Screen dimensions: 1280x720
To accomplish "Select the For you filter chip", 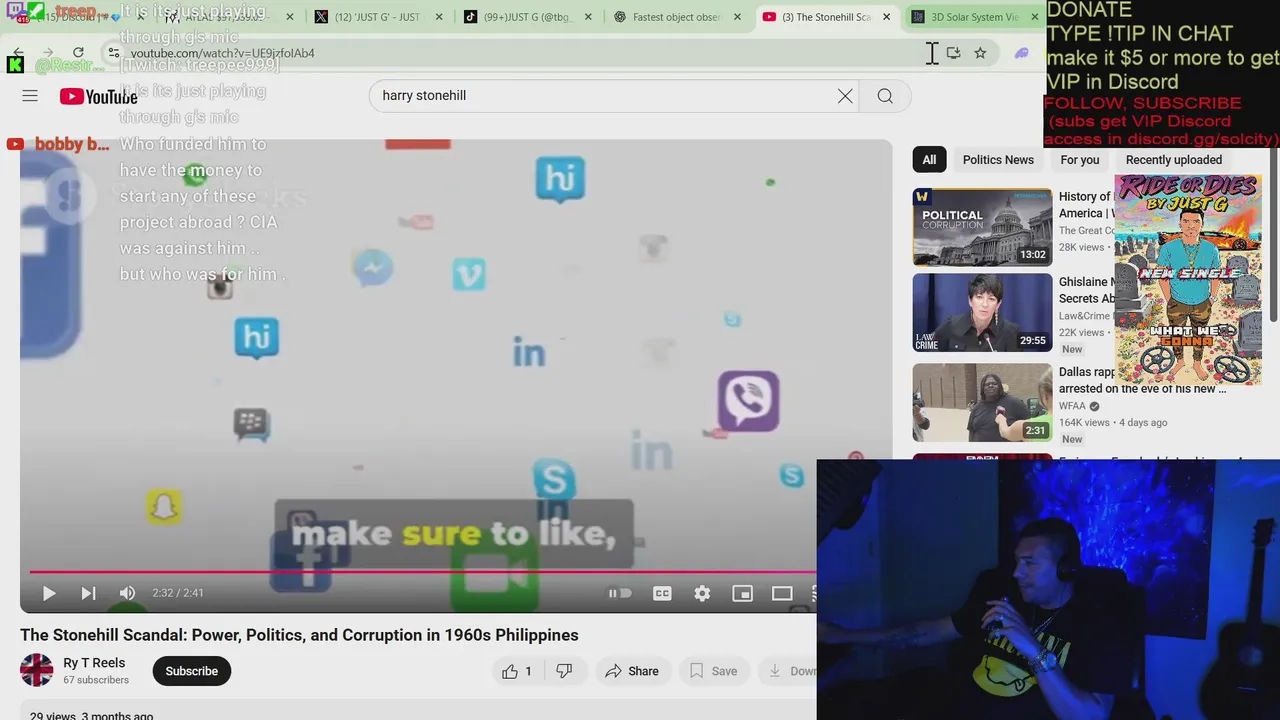I will [x=1079, y=160].
